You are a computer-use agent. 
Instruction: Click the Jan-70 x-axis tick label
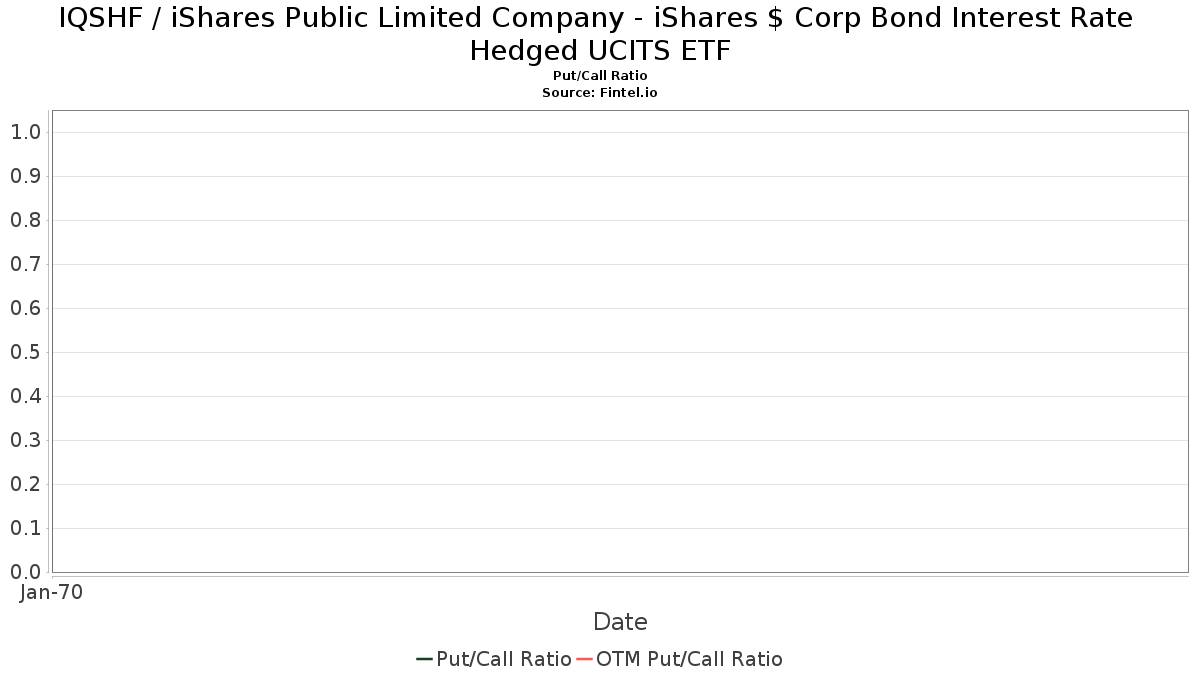pos(51,592)
